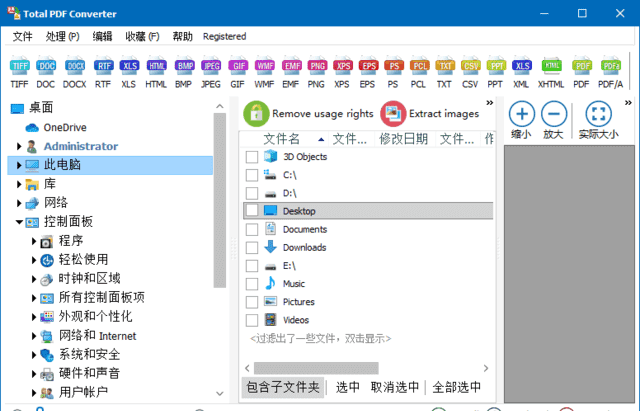Expand the 此电脑 tree node
Image resolution: width=640 pixels, height=411 pixels.
click(x=19, y=165)
